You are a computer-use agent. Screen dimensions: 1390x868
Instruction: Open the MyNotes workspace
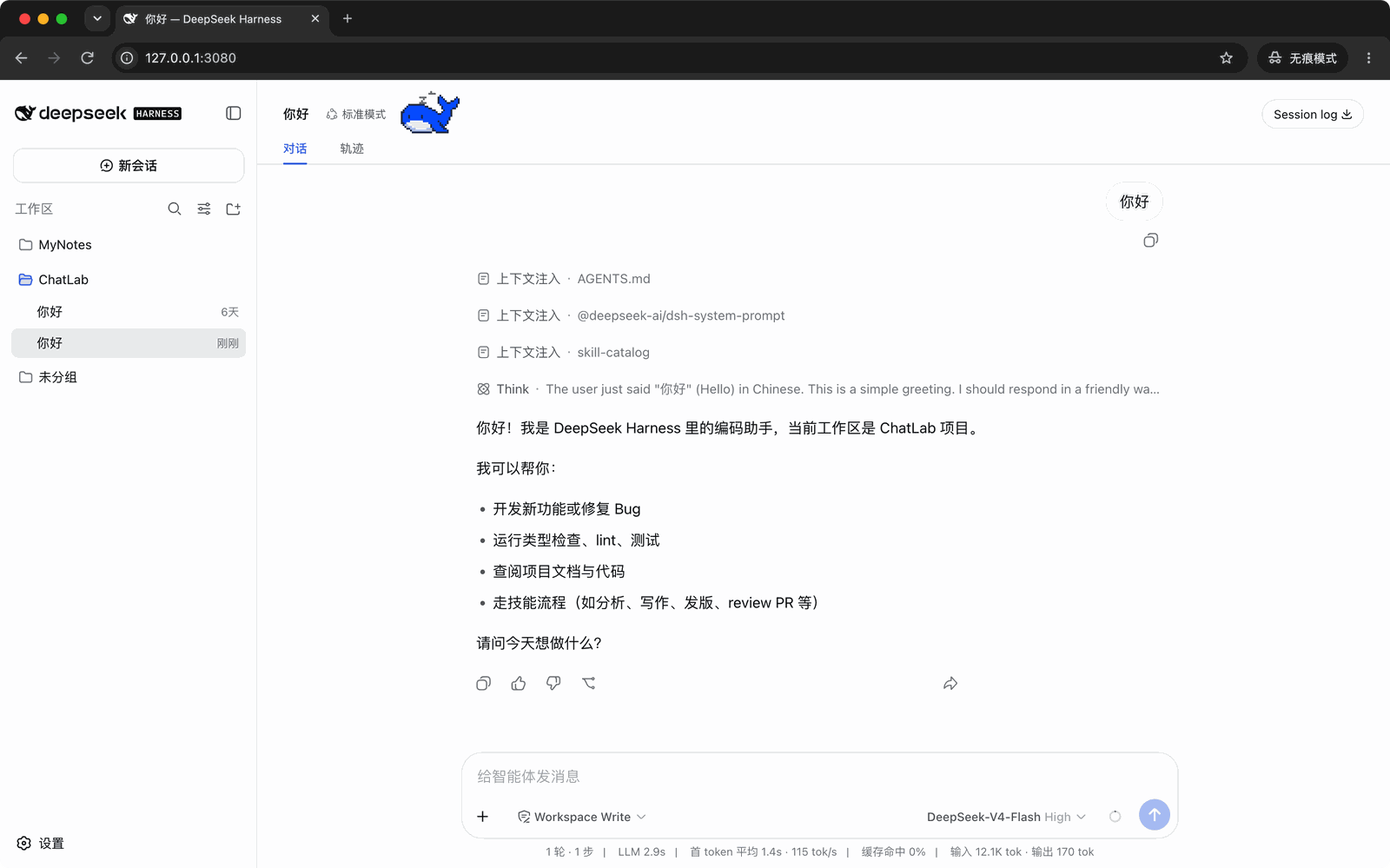pyautogui.click(x=129, y=245)
